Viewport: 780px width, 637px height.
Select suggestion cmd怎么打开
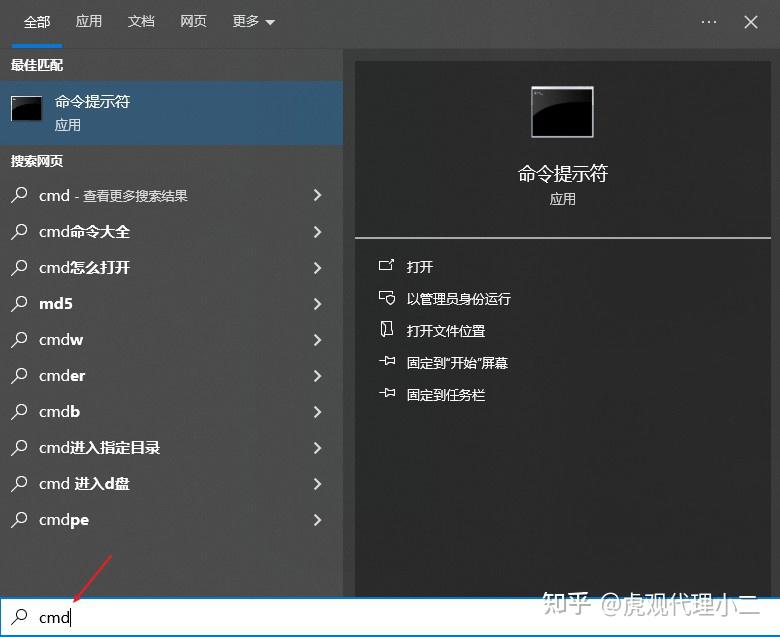tap(171, 268)
